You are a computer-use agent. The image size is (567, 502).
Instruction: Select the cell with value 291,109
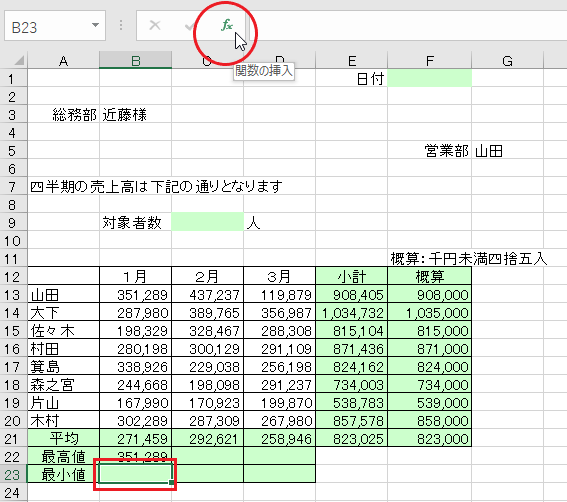tap(280, 348)
